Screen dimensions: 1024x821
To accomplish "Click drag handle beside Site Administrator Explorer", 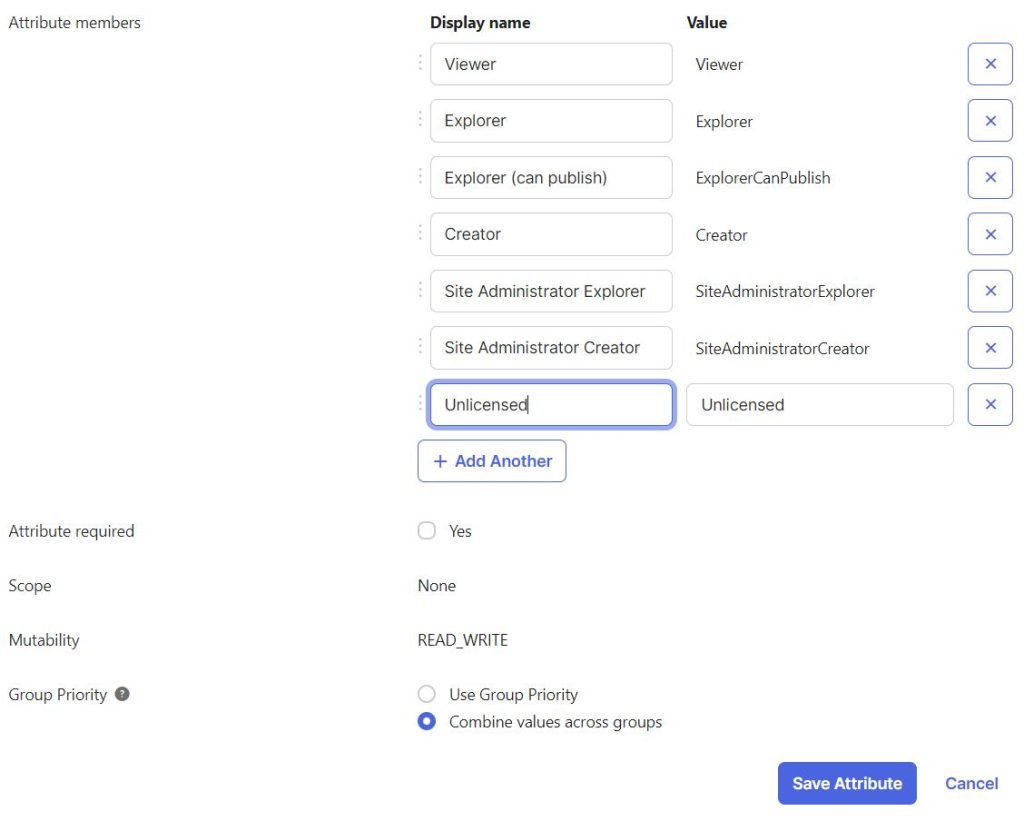I will [420, 290].
